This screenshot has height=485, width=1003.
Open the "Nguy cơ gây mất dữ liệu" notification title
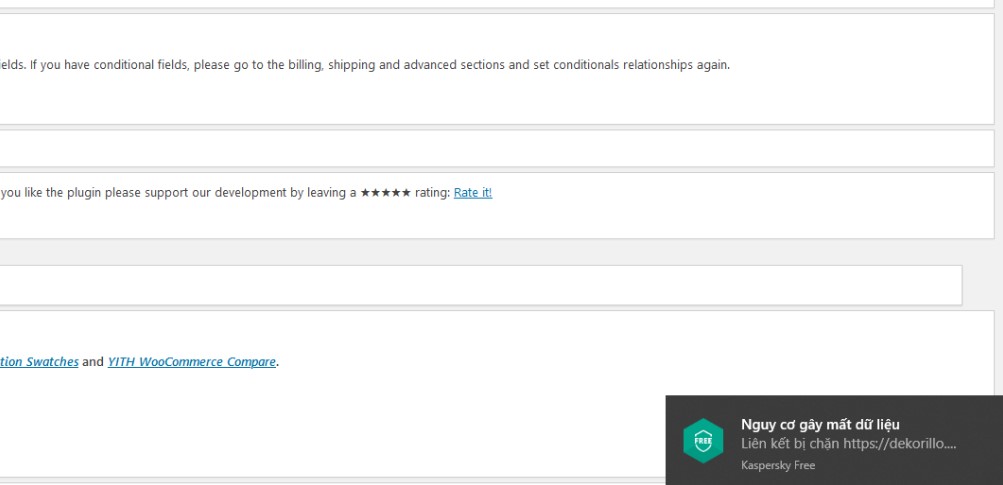[x=820, y=424]
